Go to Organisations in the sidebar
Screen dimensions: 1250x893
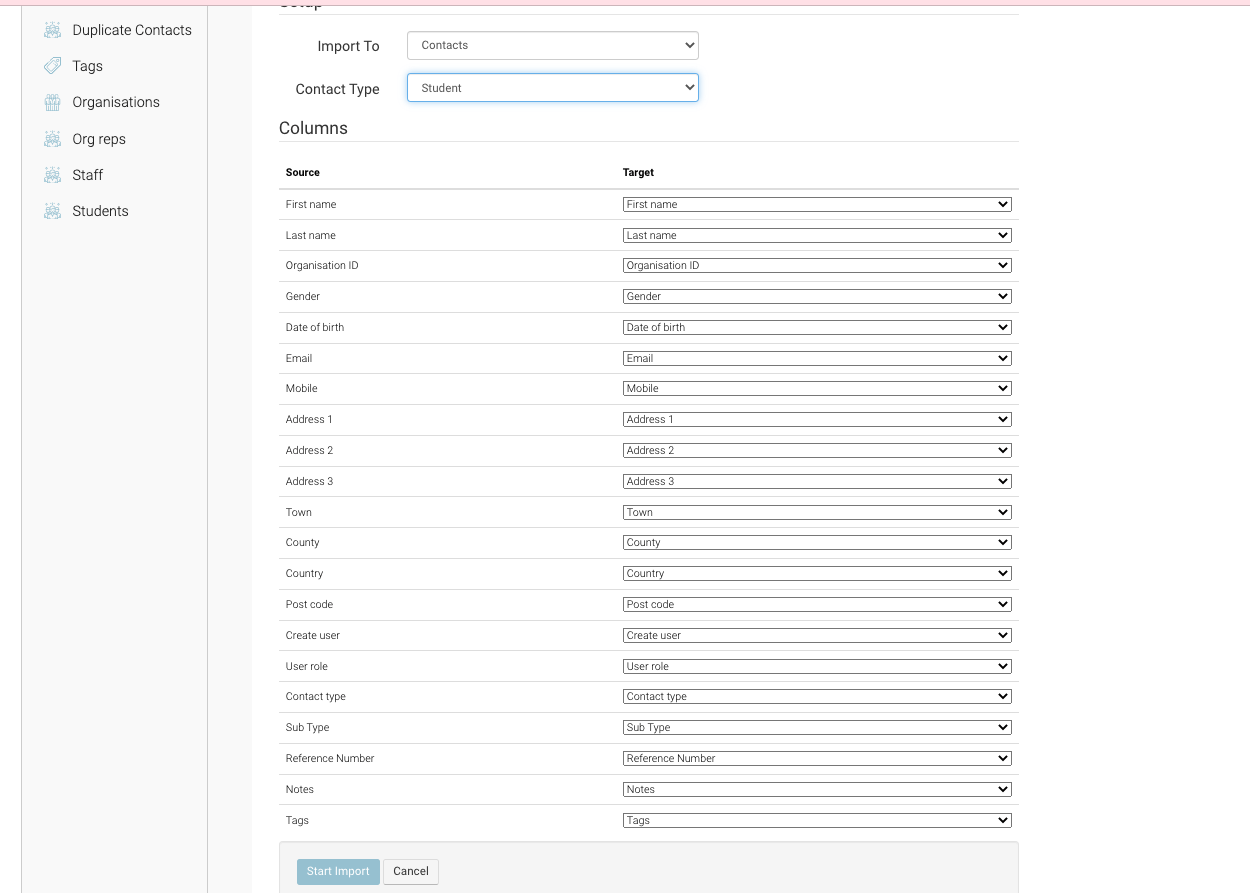[116, 102]
